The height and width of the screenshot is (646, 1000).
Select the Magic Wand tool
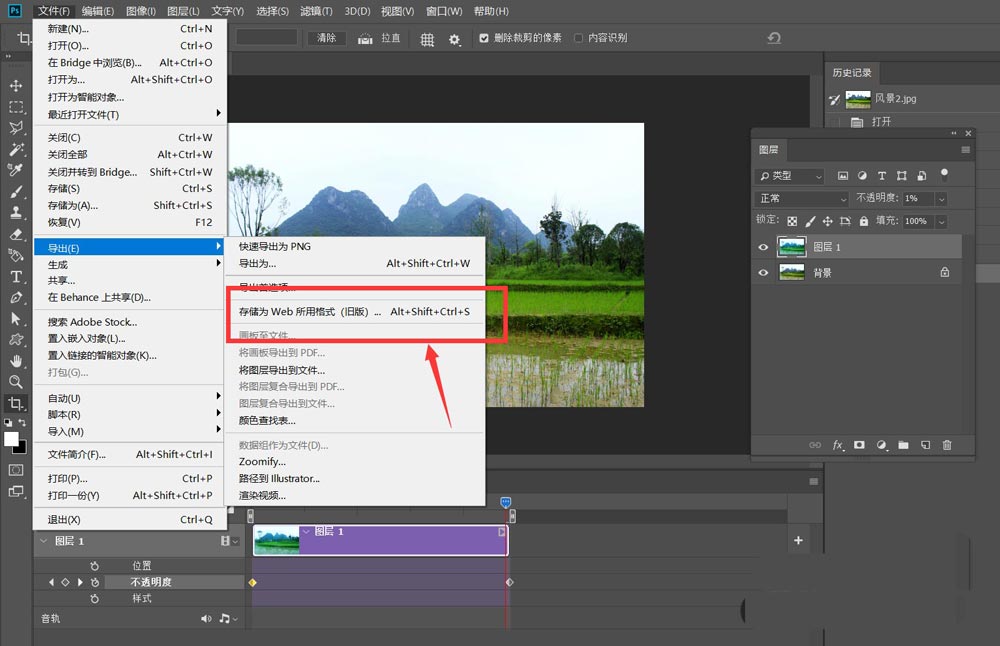(16, 149)
